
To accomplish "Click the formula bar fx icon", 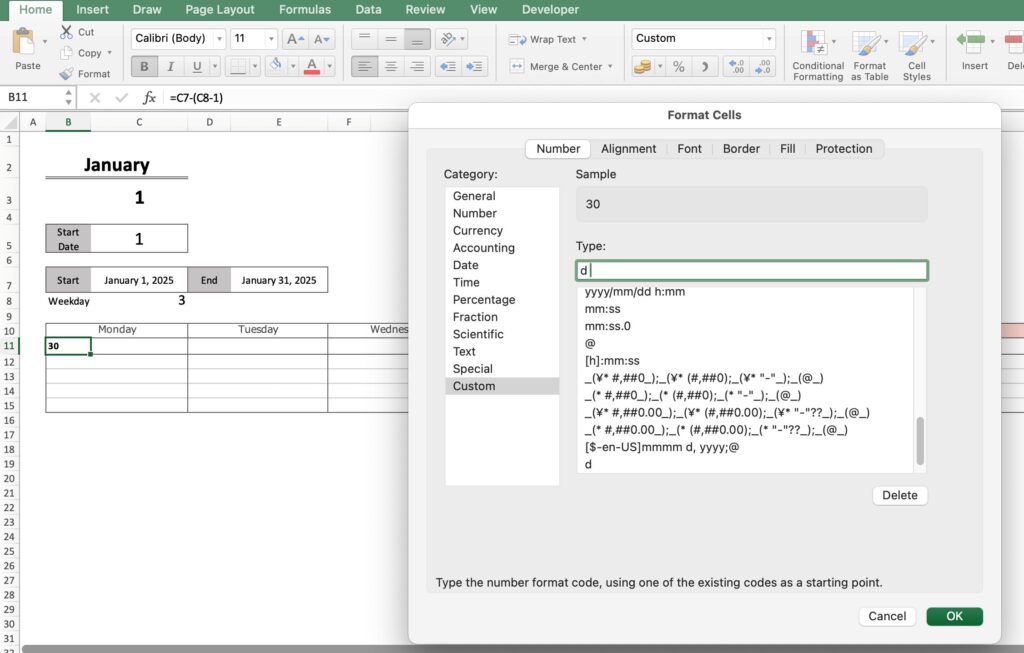I will coord(149,97).
